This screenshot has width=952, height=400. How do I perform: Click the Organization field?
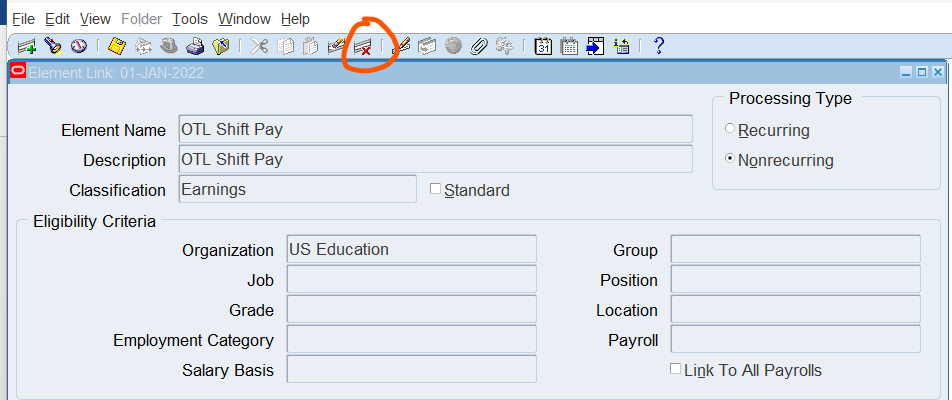411,249
